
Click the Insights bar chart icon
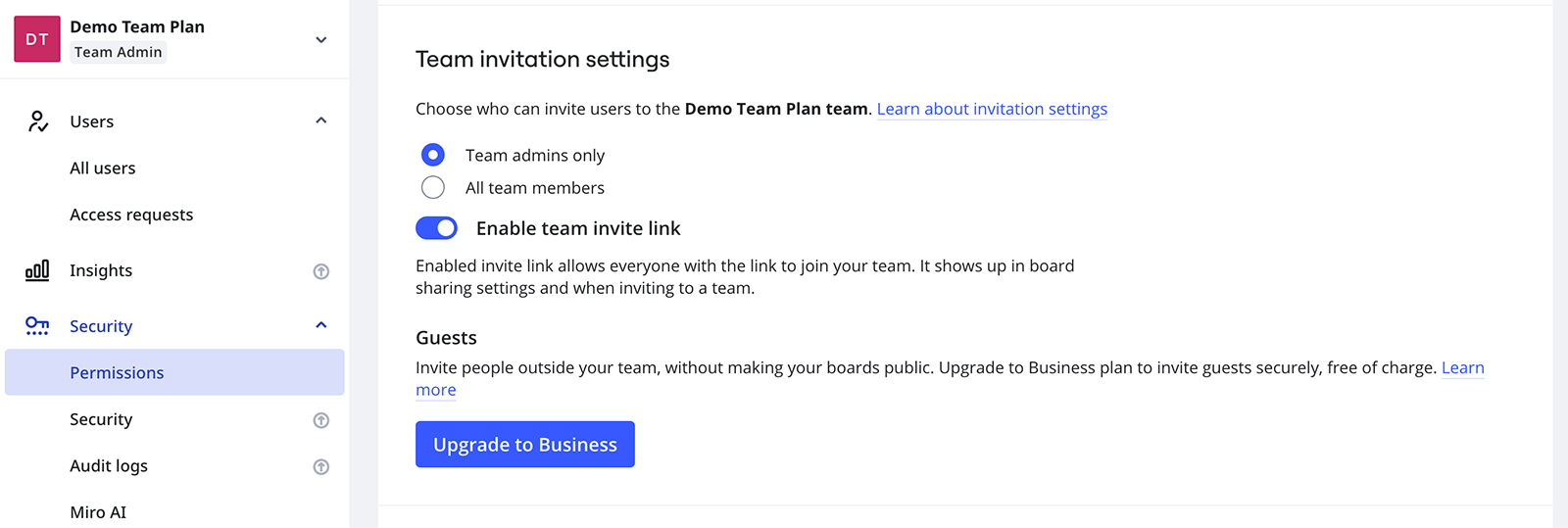point(37,270)
